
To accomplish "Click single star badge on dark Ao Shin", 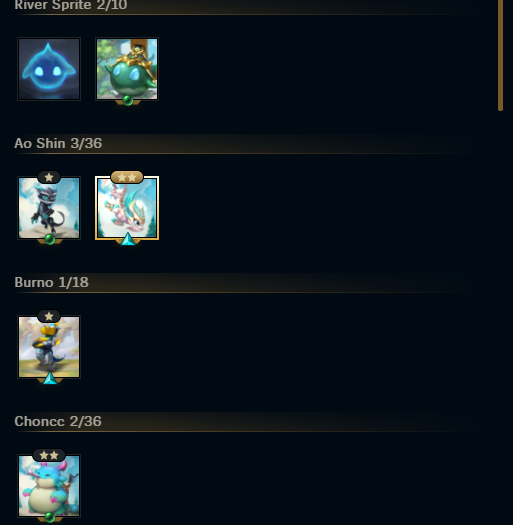I will click(49, 177).
